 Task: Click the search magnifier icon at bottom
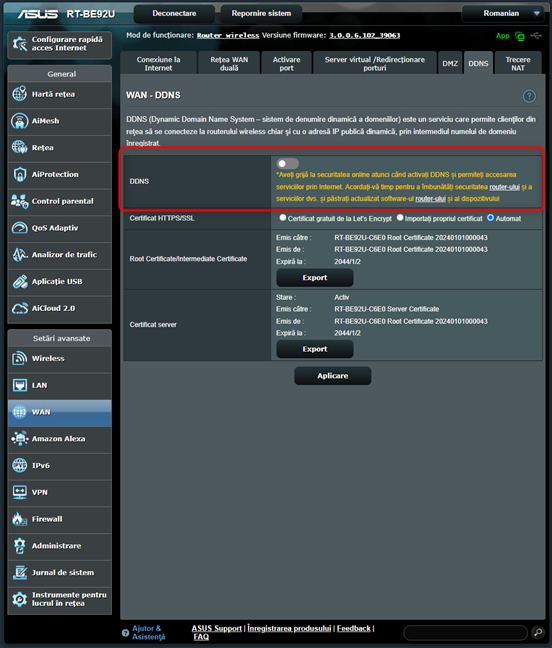538,632
